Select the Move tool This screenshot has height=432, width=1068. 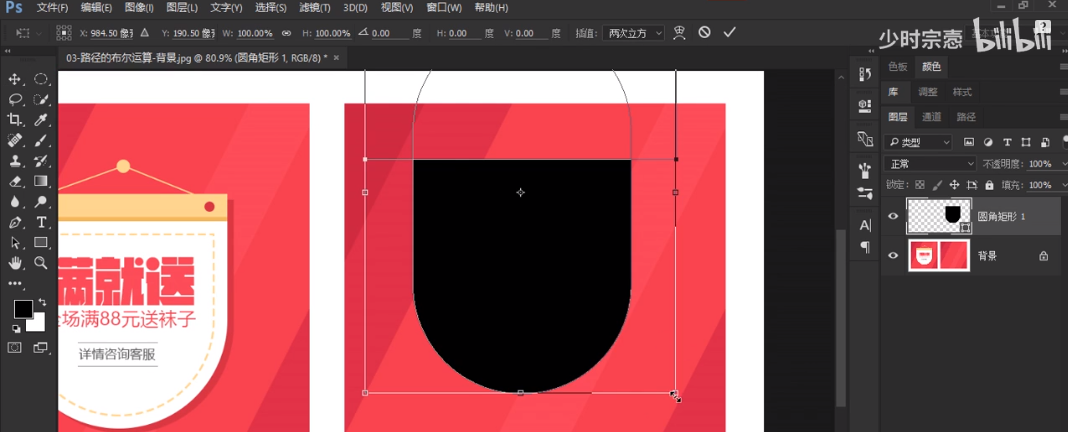15,80
